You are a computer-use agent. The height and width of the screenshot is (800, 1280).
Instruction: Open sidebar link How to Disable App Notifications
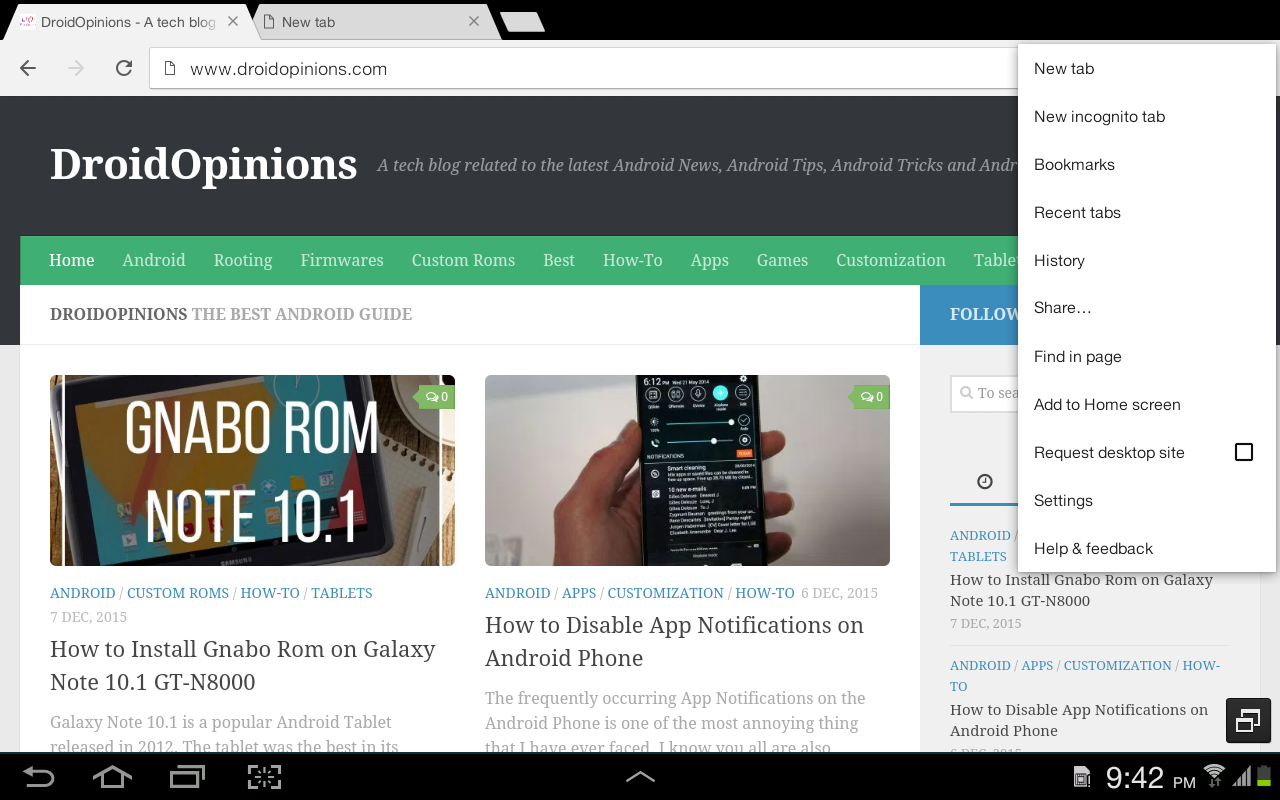1079,720
